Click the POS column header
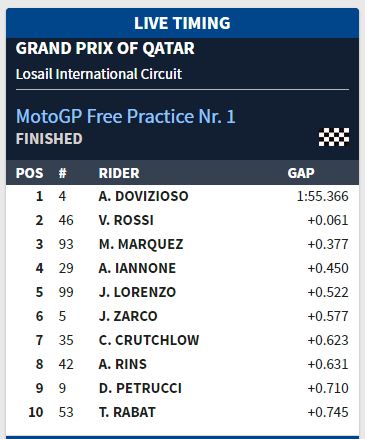This screenshot has width=365, height=439. click(29, 173)
